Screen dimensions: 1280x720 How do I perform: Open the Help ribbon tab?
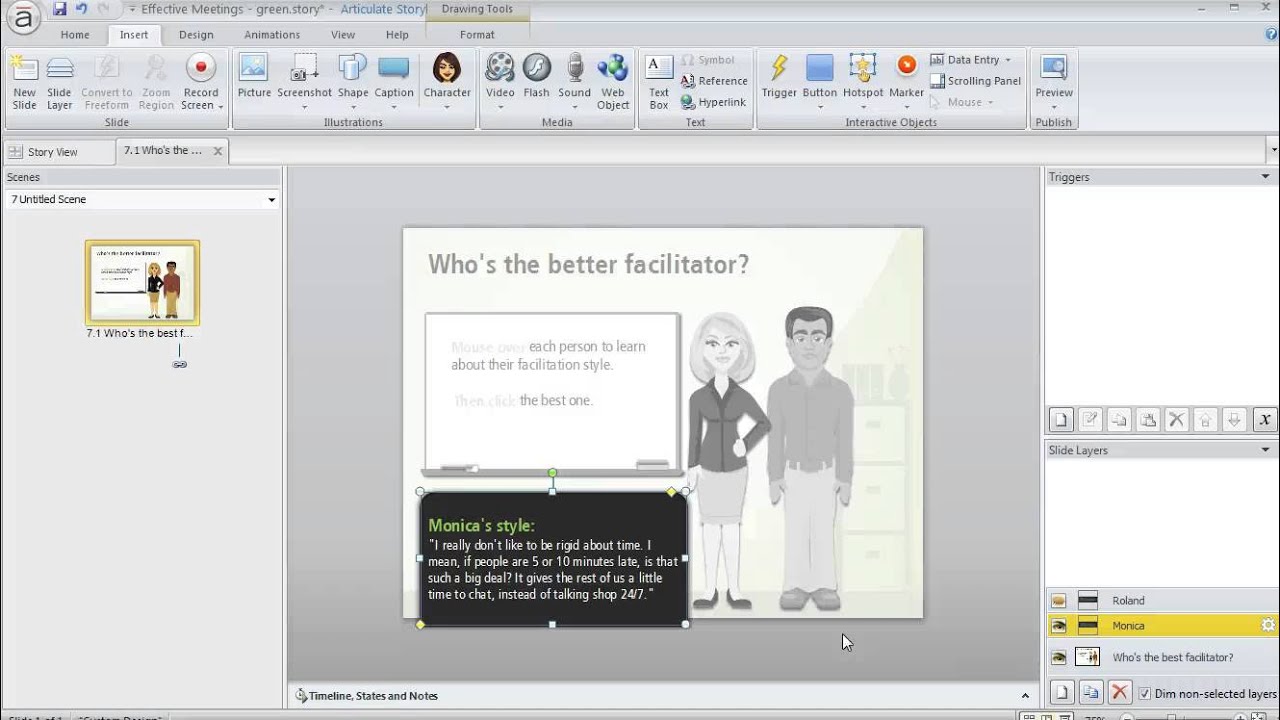pos(397,34)
